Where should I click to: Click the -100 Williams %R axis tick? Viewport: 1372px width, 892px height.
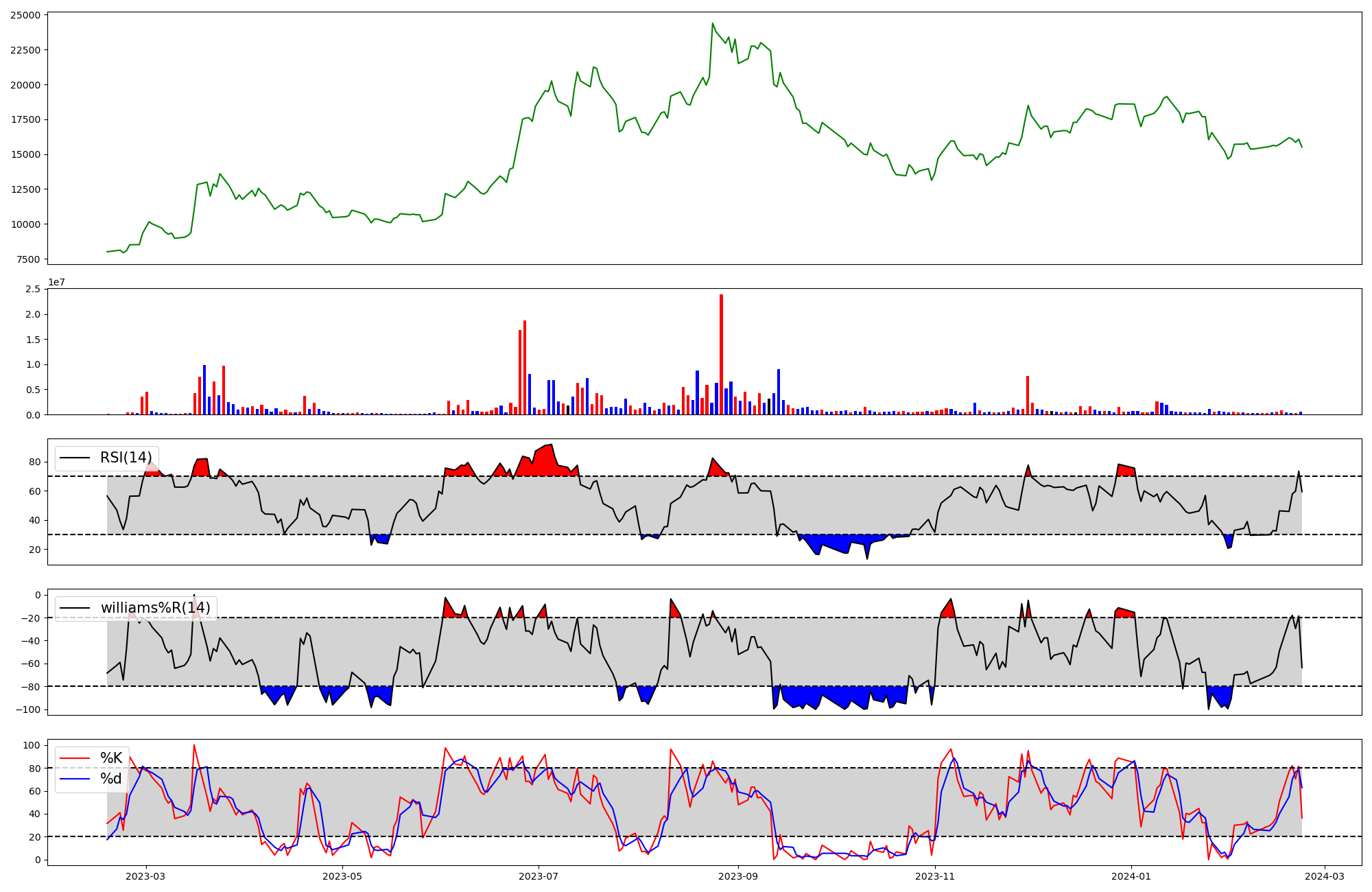click(28, 709)
